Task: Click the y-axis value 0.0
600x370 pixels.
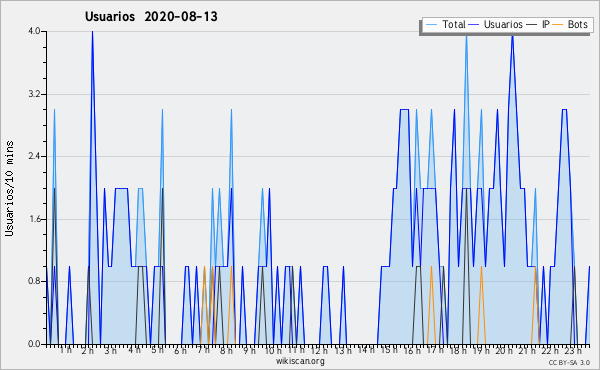Action: (x=34, y=344)
